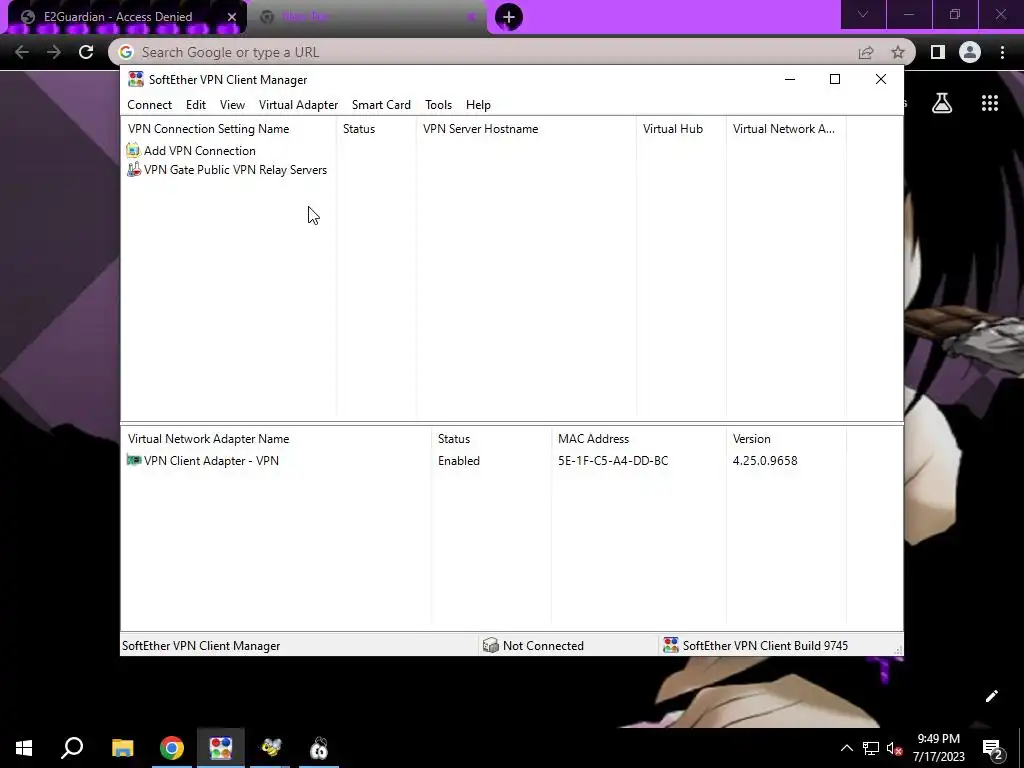This screenshot has width=1024, height=768.
Task: Click the Labs flask icon on new tab page
Action: pos(942,103)
